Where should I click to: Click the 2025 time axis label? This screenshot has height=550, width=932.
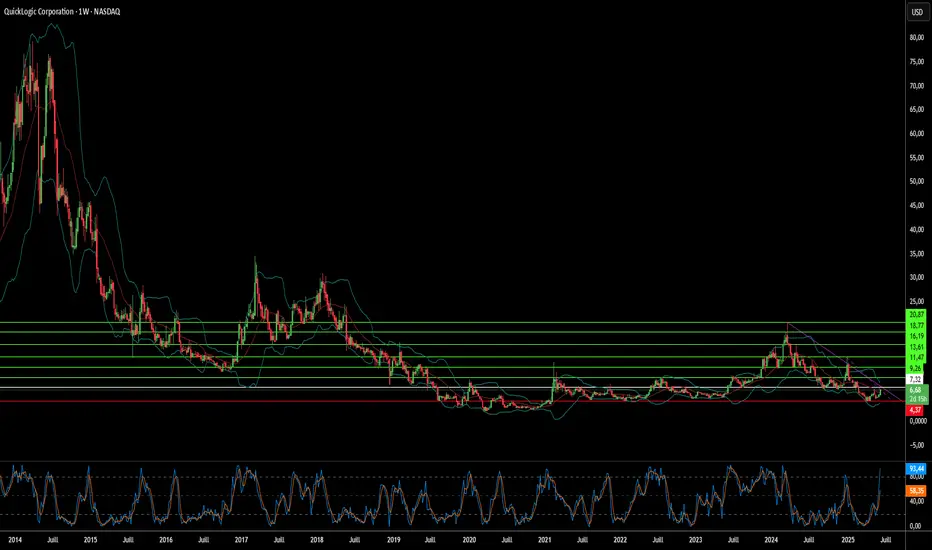click(x=848, y=540)
